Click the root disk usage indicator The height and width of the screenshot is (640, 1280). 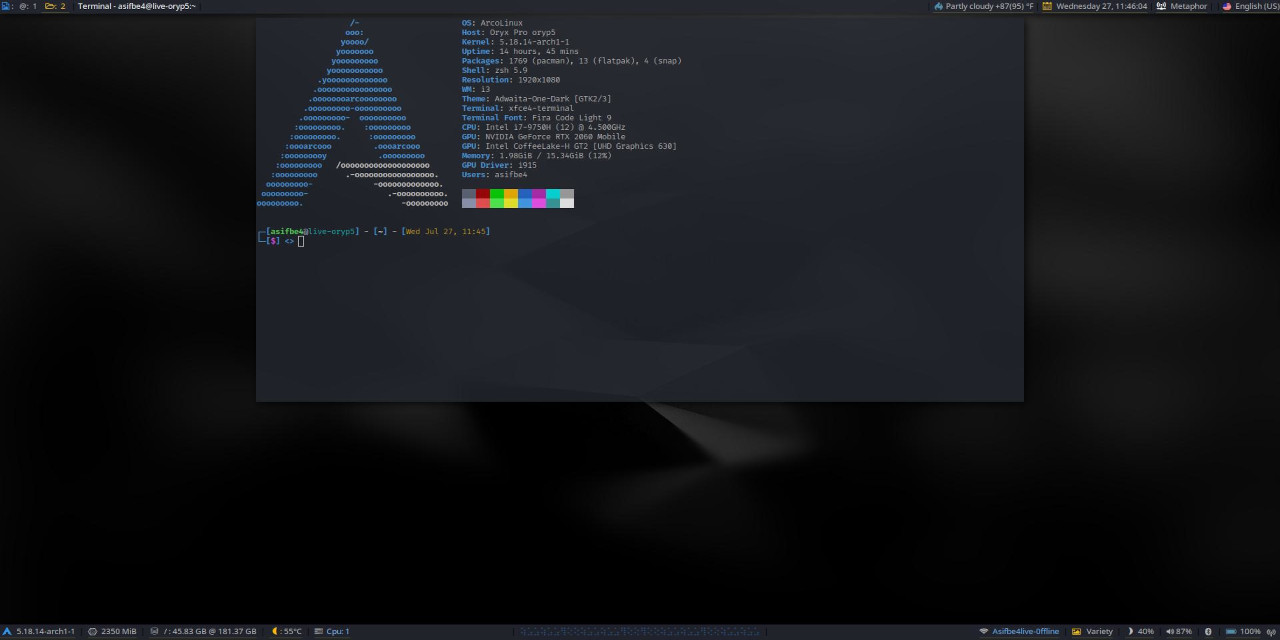[x=203, y=632]
